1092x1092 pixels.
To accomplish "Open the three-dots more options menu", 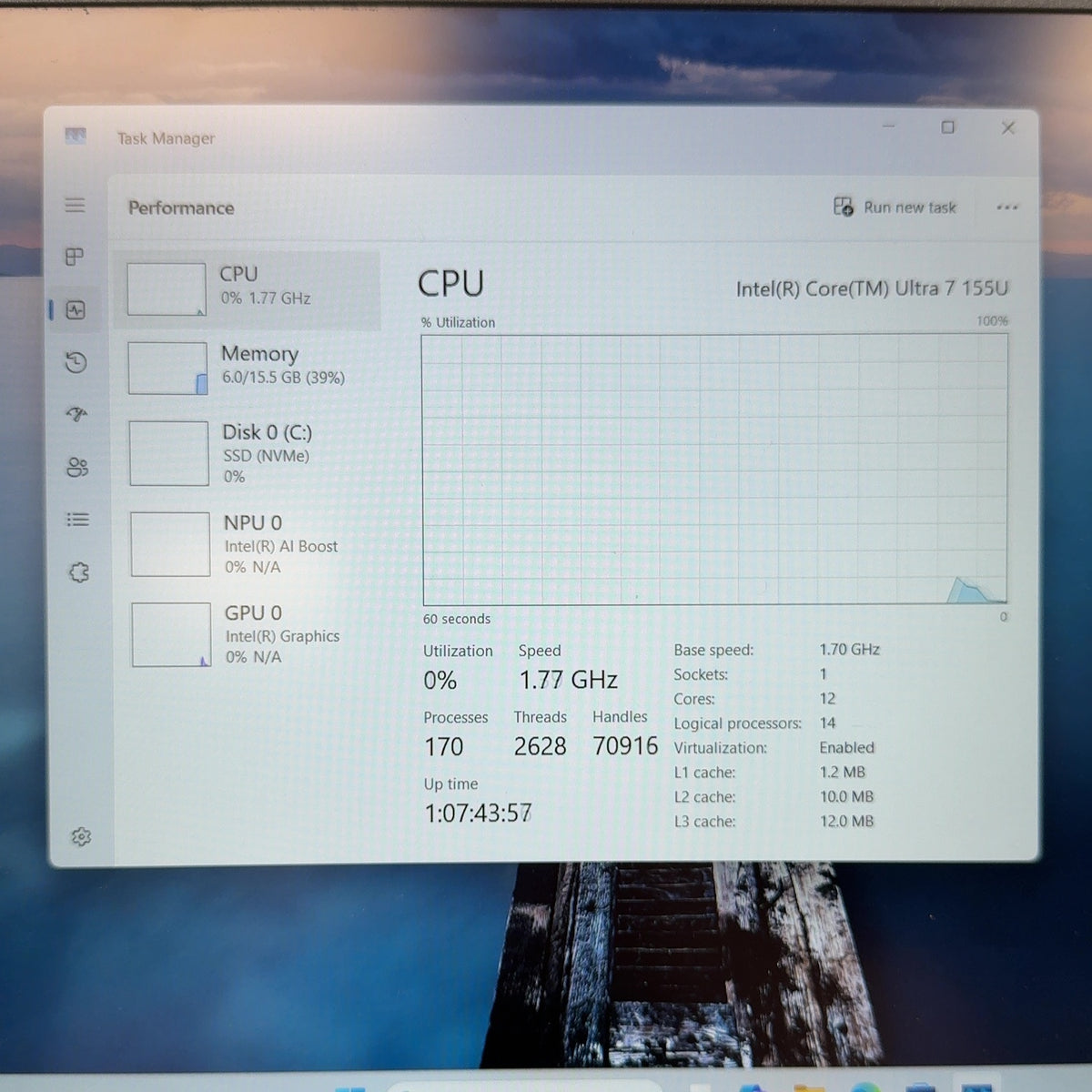I will coord(1006,207).
